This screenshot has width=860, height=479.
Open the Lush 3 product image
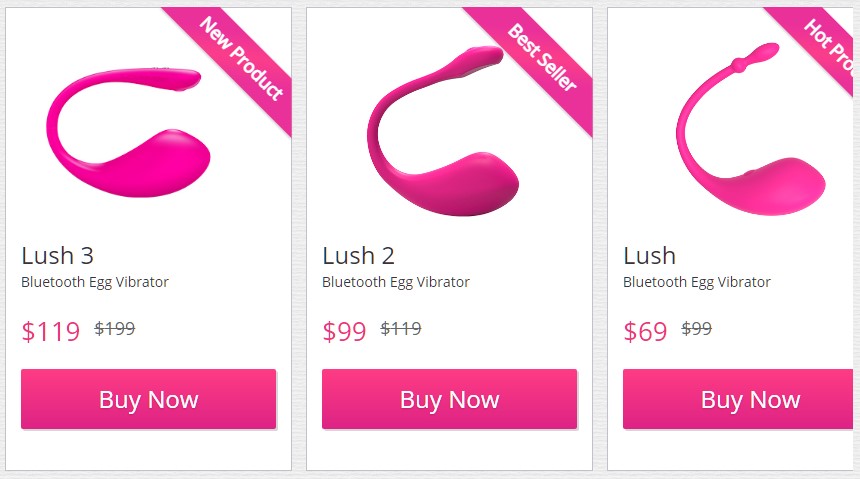[x=128, y=132]
